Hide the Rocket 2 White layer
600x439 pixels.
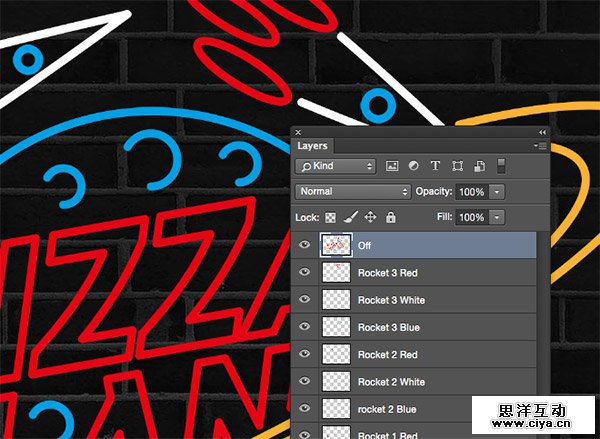[x=305, y=381]
